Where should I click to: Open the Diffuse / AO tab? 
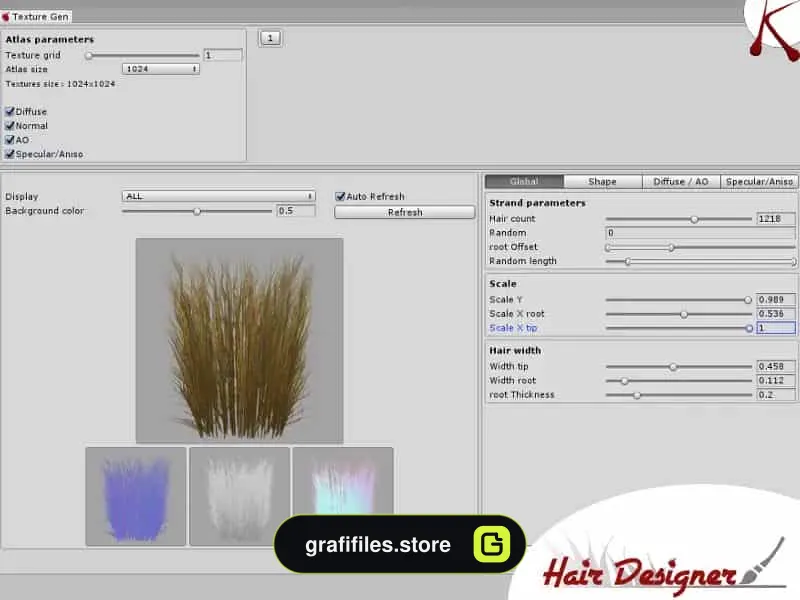[x=681, y=182]
